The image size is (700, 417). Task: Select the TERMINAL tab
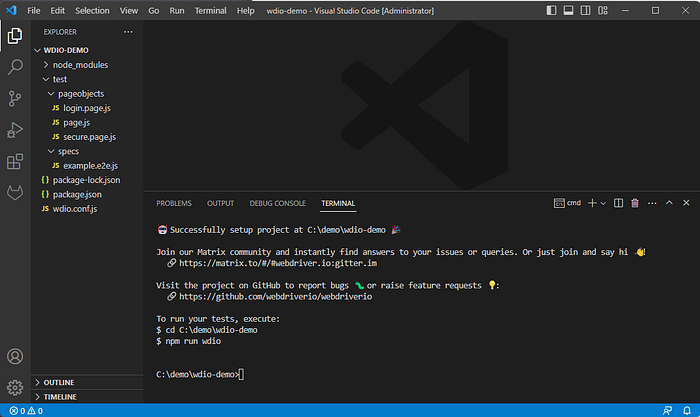[338, 203]
